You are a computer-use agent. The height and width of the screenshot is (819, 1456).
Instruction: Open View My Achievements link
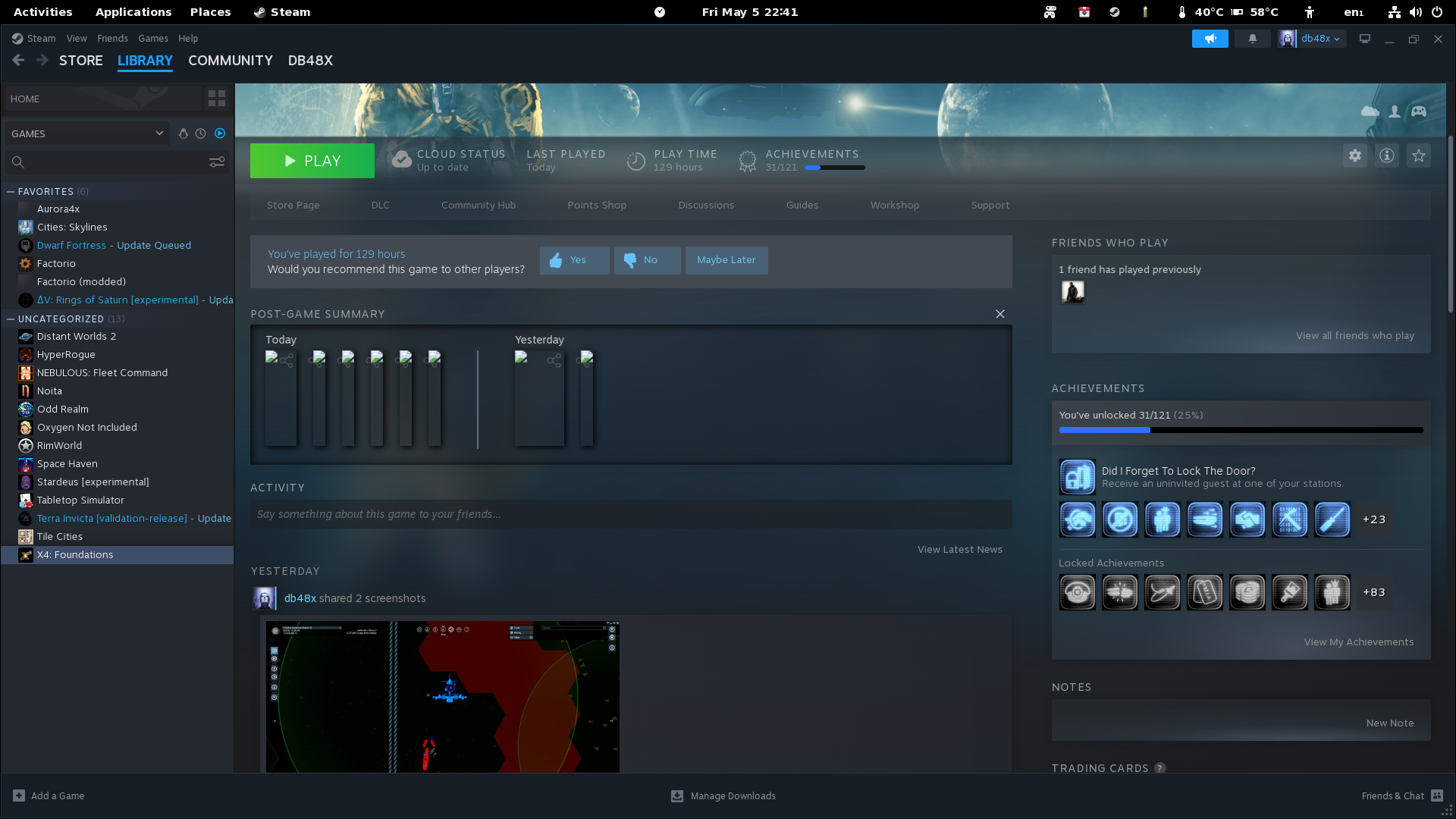[1359, 642]
